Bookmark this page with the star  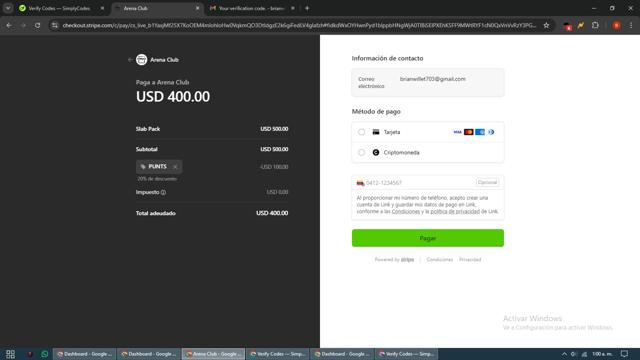tap(546, 25)
